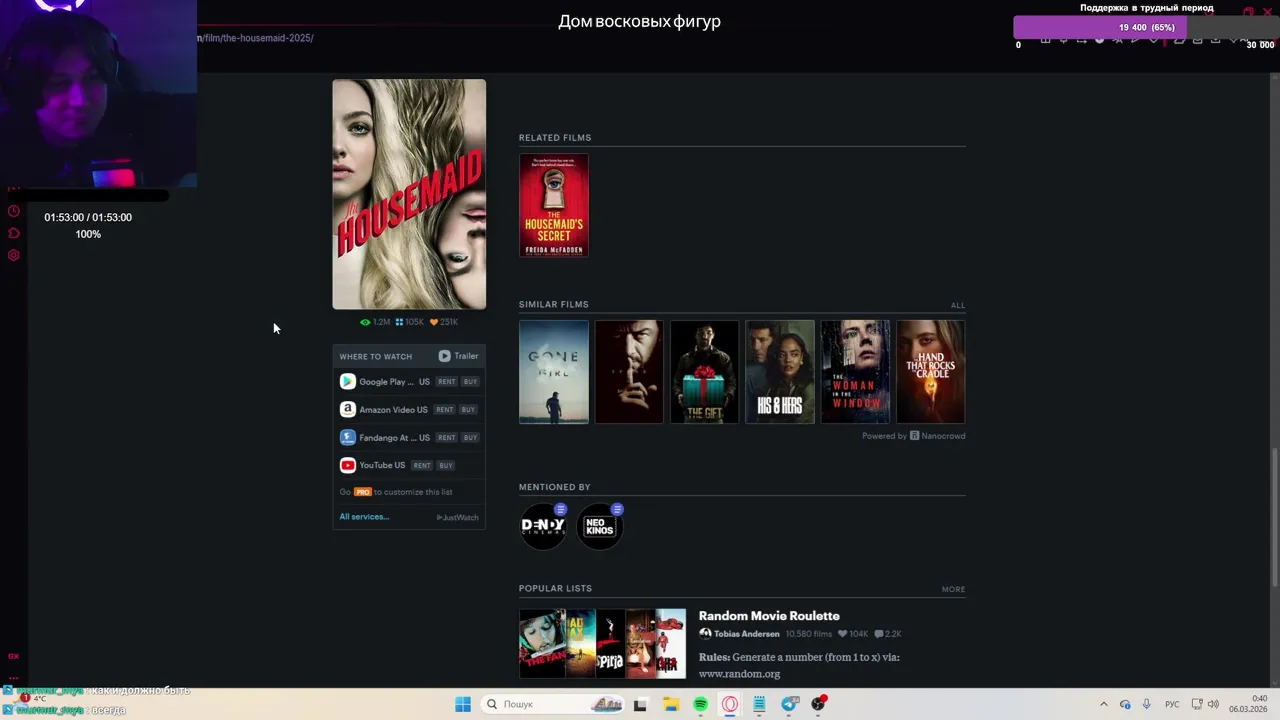This screenshot has height=720, width=1280.
Task: Switch the РУС input language
Action: click(x=1172, y=704)
